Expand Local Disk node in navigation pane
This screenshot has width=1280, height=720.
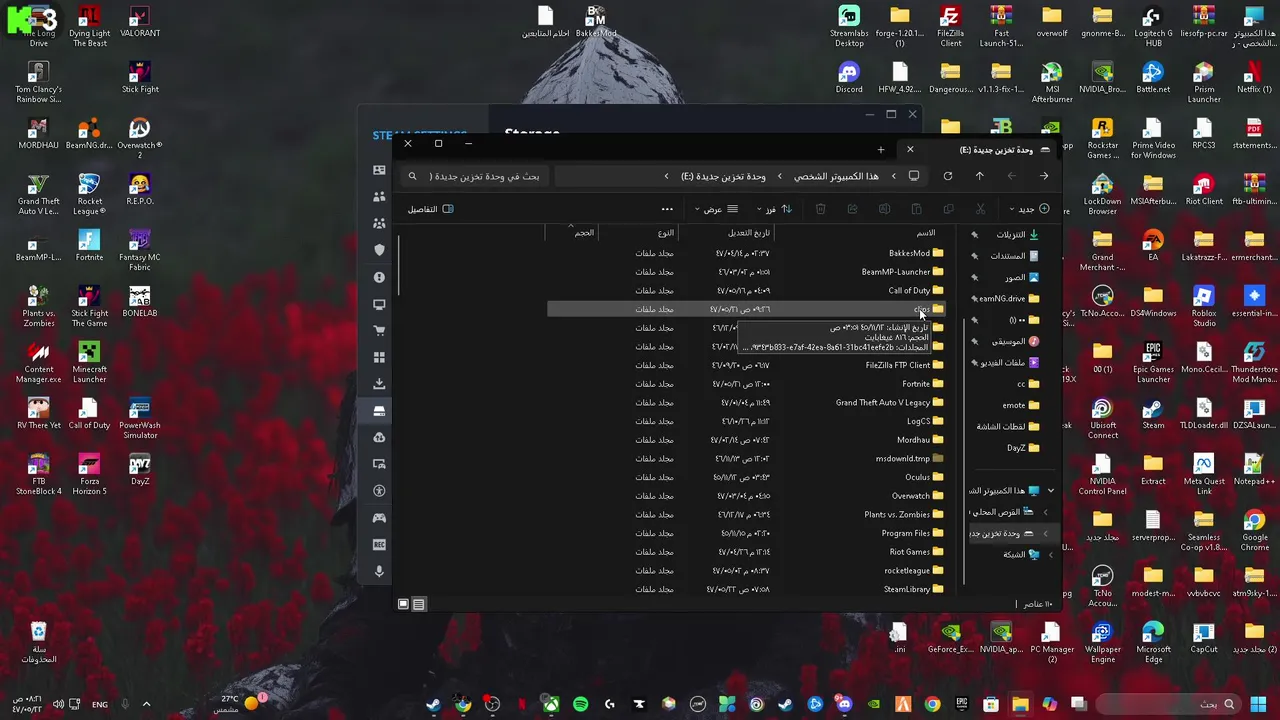tap(1045, 512)
